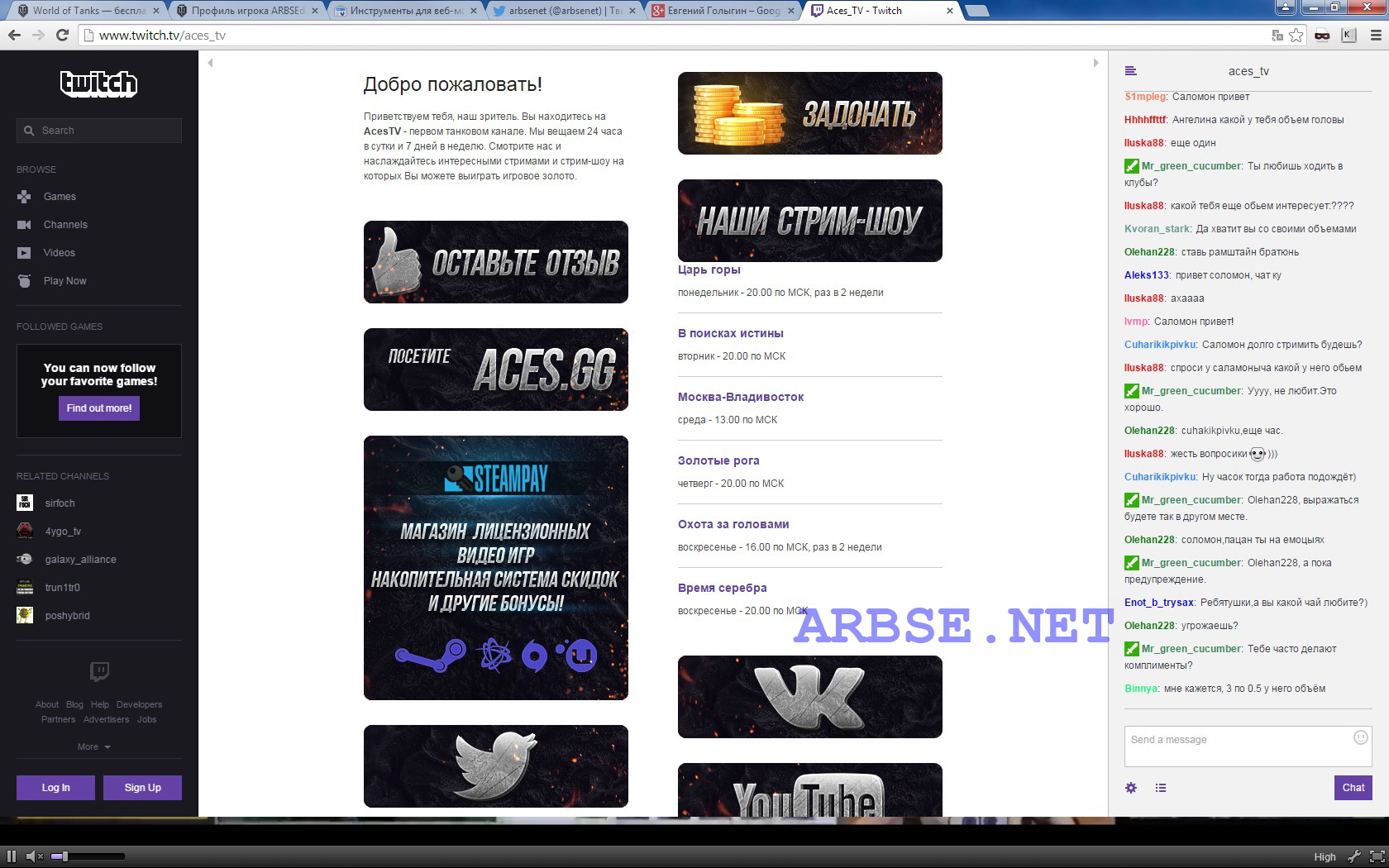Click the YouTube banner
Viewport: 1389px width, 868px height.
pos(810,790)
